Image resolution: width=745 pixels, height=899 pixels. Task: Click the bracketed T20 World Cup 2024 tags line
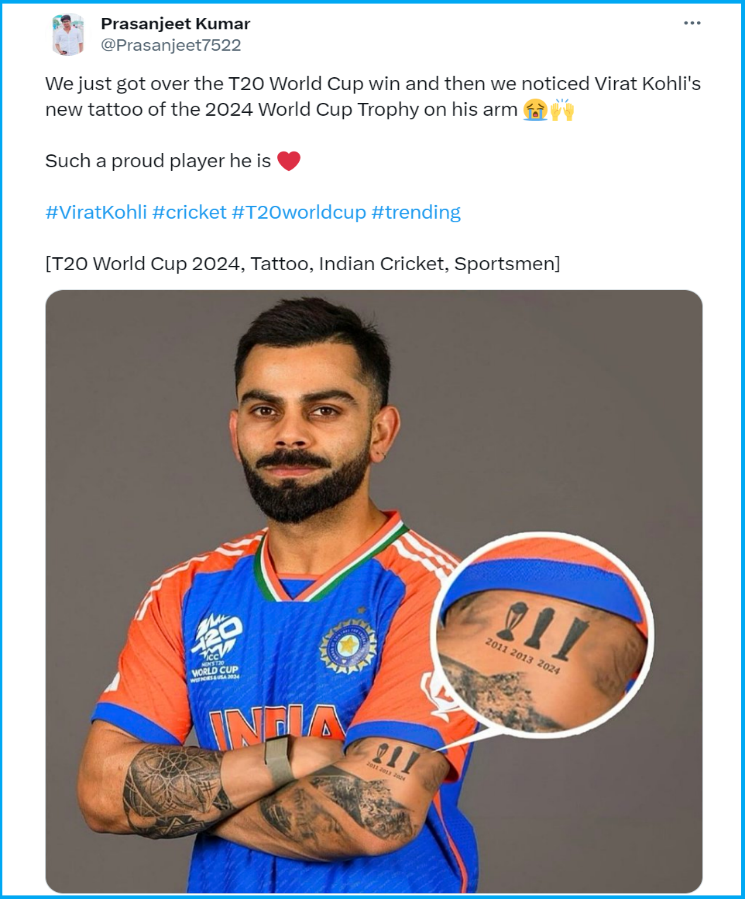click(303, 264)
